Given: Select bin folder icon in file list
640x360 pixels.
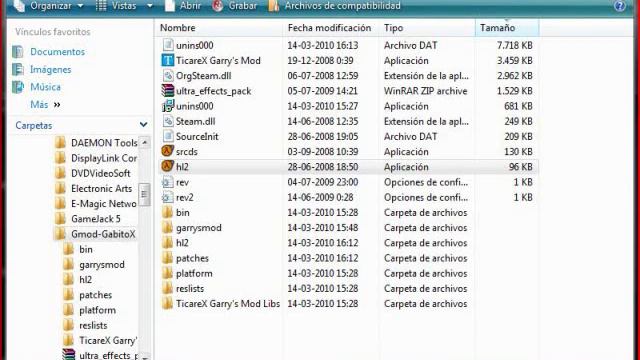Looking at the screenshot, I should [x=167, y=212].
